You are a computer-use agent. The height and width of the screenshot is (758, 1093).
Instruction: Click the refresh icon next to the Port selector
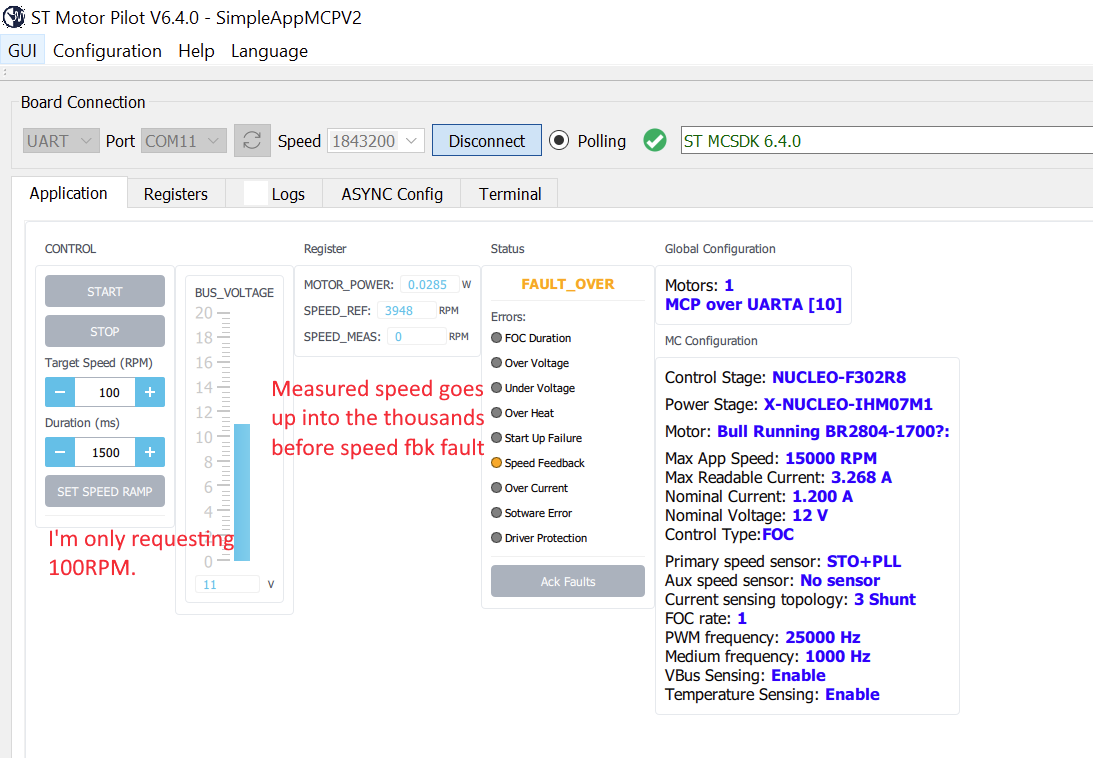point(252,140)
